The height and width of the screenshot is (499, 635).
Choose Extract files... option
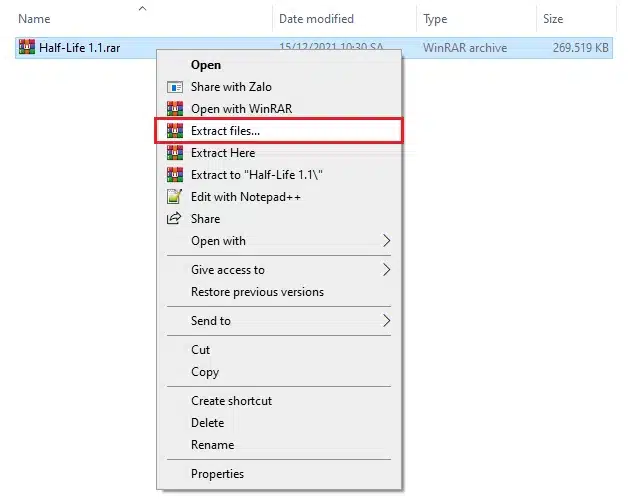(279, 131)
